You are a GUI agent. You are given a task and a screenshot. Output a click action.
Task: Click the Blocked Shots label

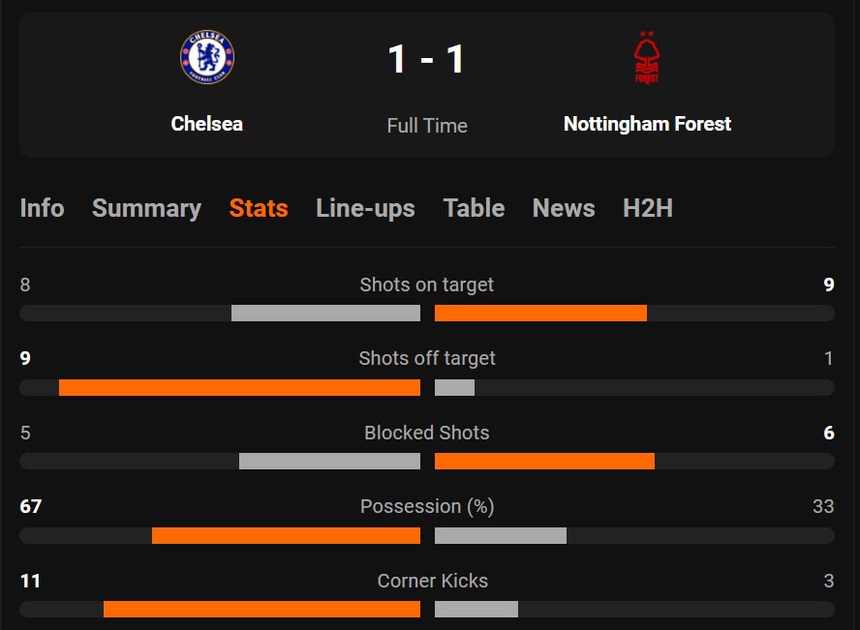click(427, 432)
